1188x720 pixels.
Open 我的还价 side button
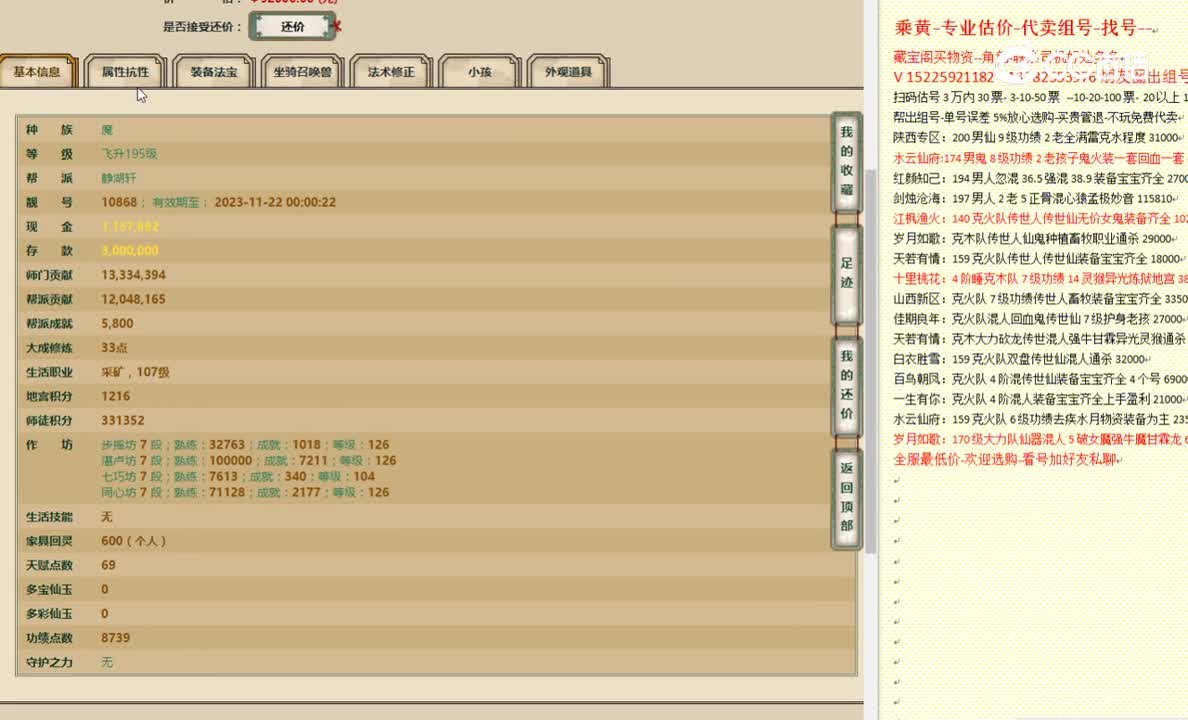coord(846,385)
